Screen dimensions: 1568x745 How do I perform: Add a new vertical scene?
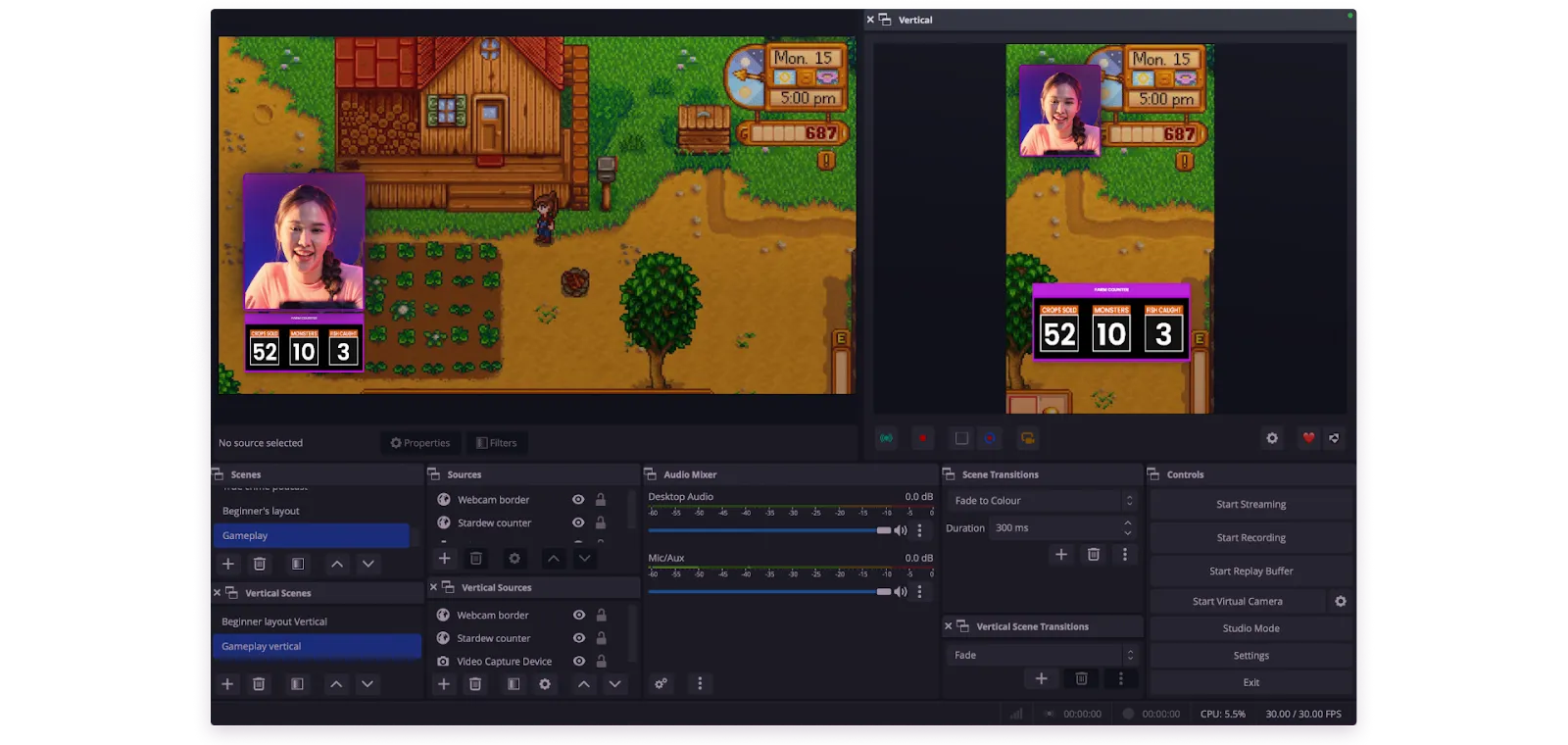(x=227, y=684)
